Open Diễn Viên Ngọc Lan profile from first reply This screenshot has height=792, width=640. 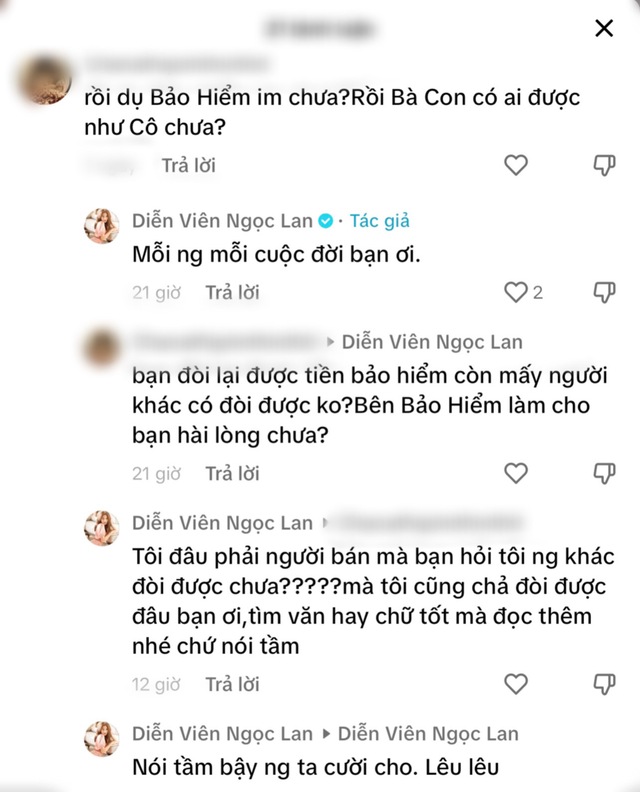[x=222, y=221]
